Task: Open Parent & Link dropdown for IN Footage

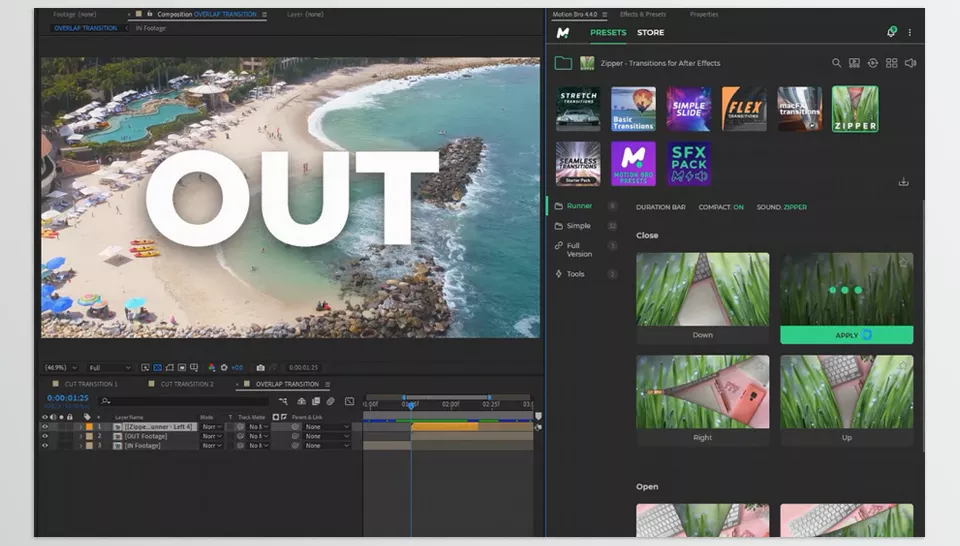Action: coord(327,446)
